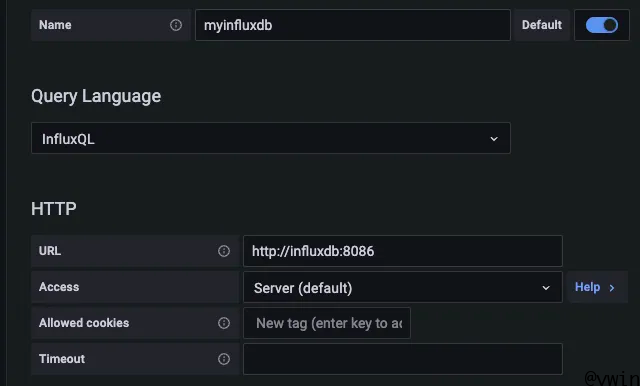Click the arrow next to Help
The width and height of the screenshot is (640, 386).
612,288
